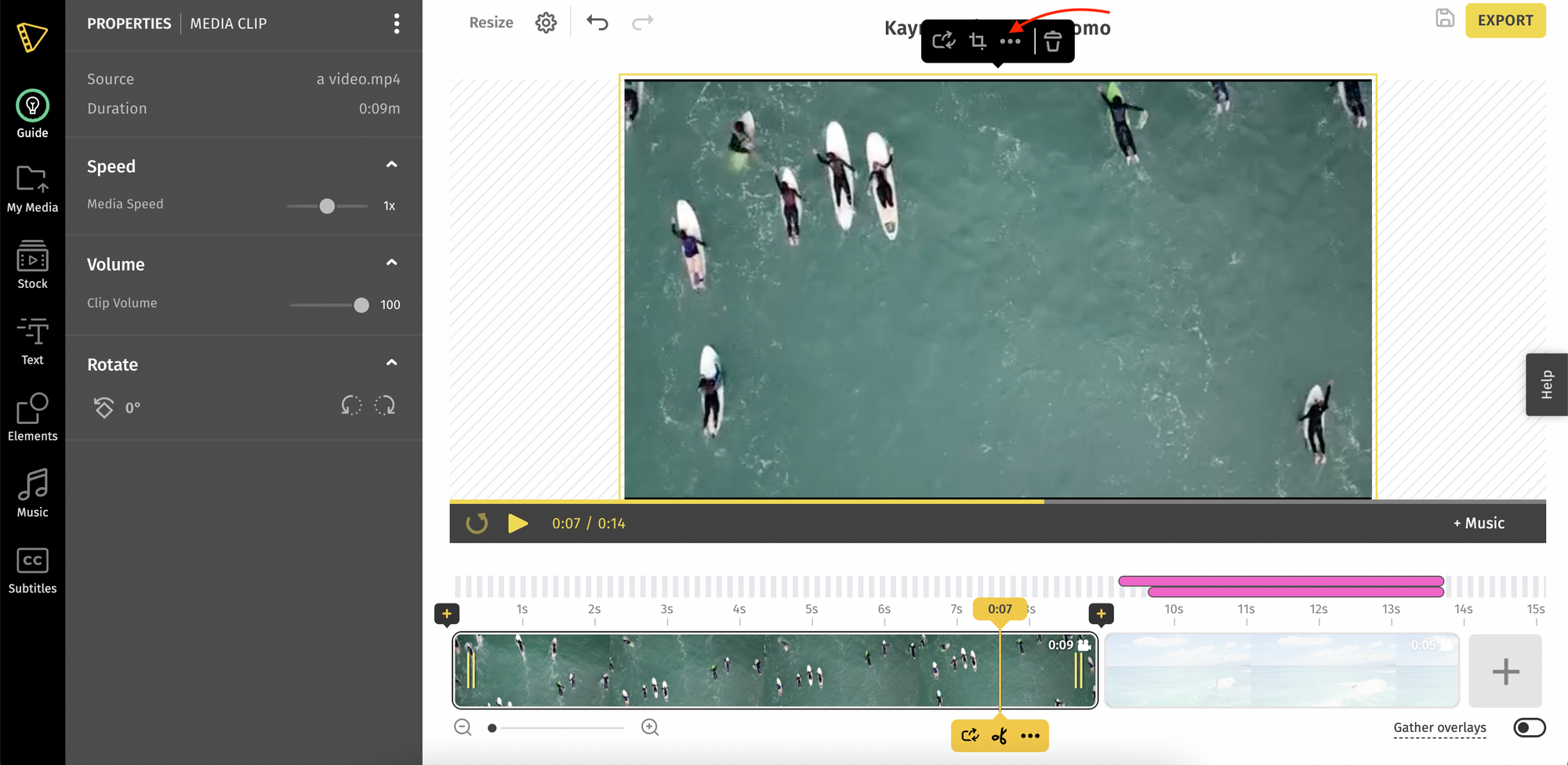Image resolution: width=1568 pixels, height=765 pixels.
Task: Open properties panel three-dot menu
Action: [397, 24]
